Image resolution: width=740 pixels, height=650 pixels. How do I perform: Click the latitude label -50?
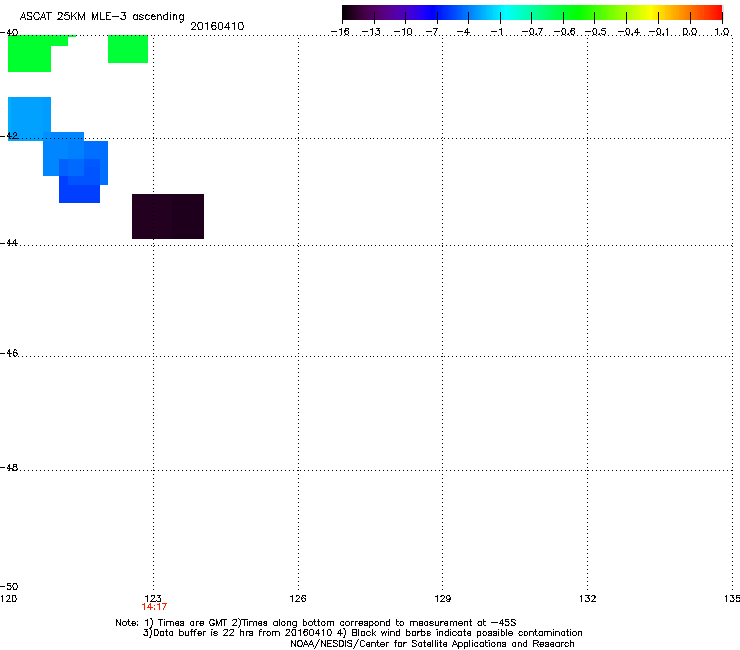pyautogui.click(x=9, y=586)
